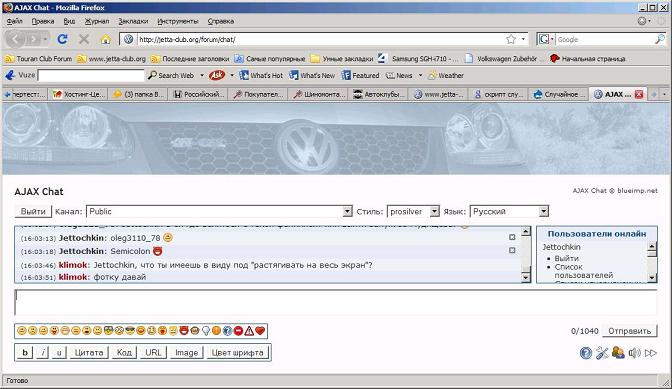Reload the page with refresh icon
The width and height of the screenshot is (672, 389).
[63, 39]
